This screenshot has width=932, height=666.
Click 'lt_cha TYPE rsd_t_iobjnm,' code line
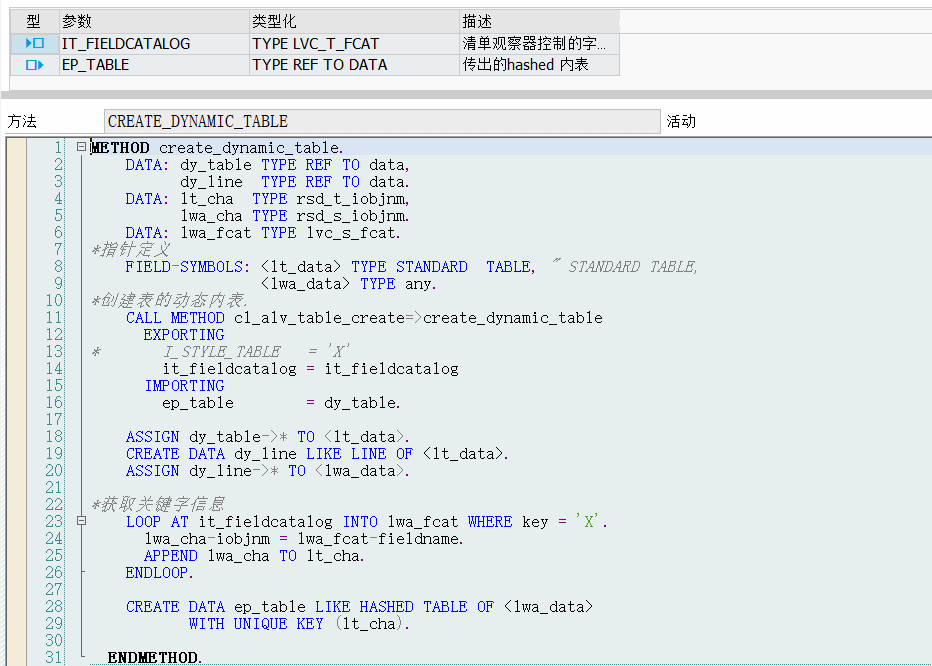pyautogui.click(x=295, y=199)
